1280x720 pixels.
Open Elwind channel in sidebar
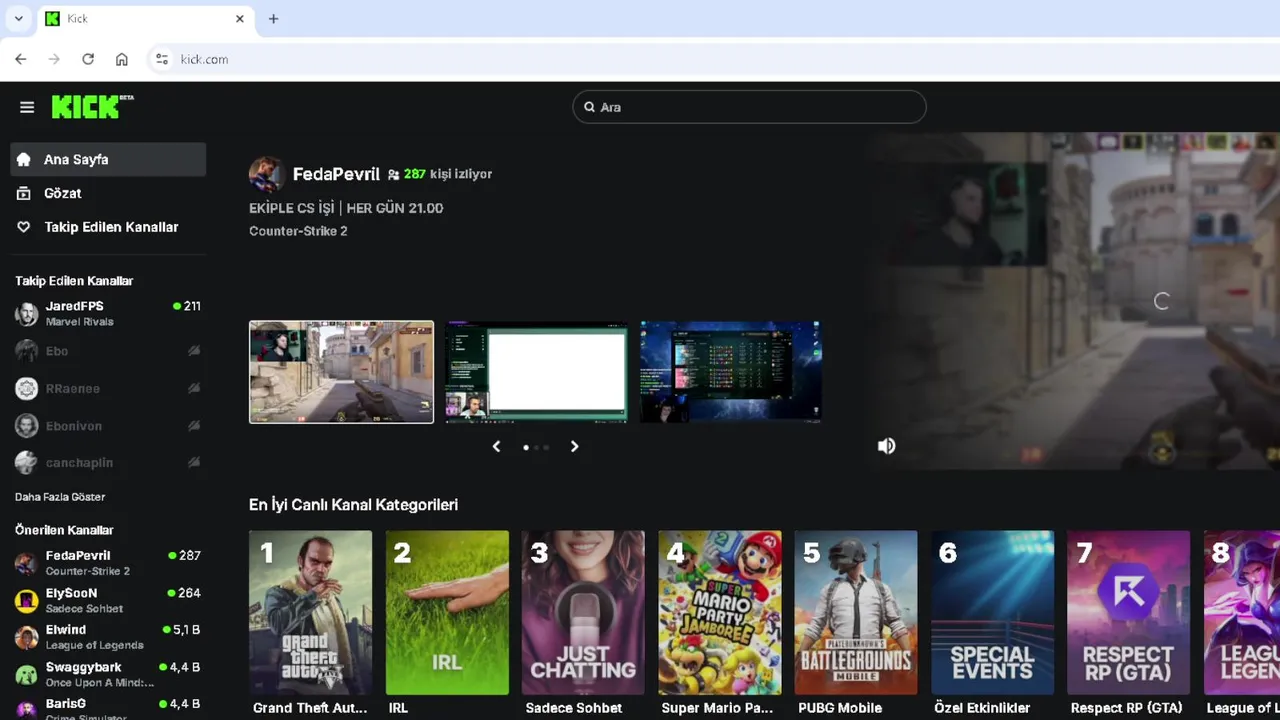click(x=108, y=637)
